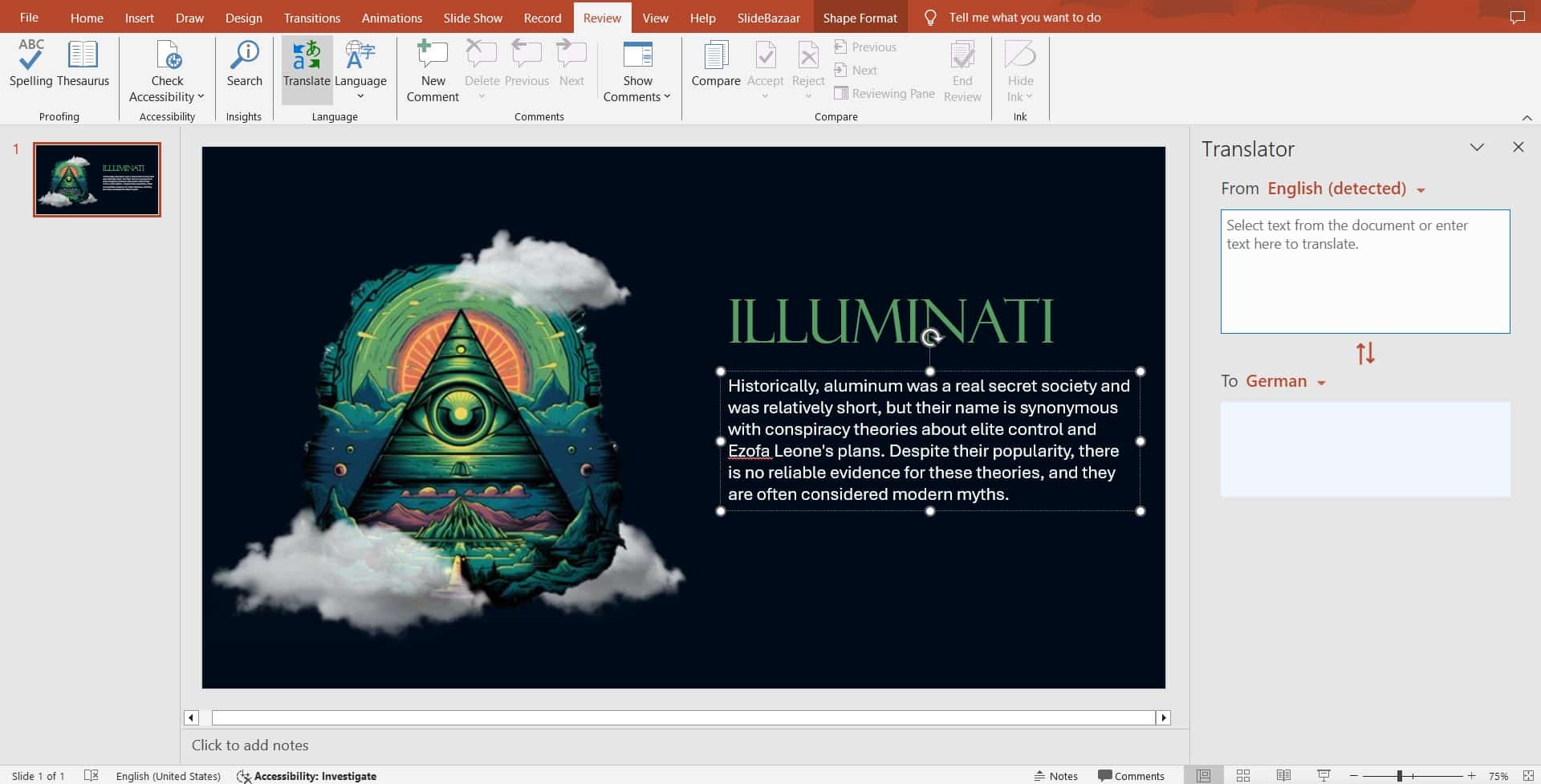The width and height of the screenshot is (1541, 784).
Task: Open the Reviewing Pane
Action: pyautogui.click(x=884, y=93)
